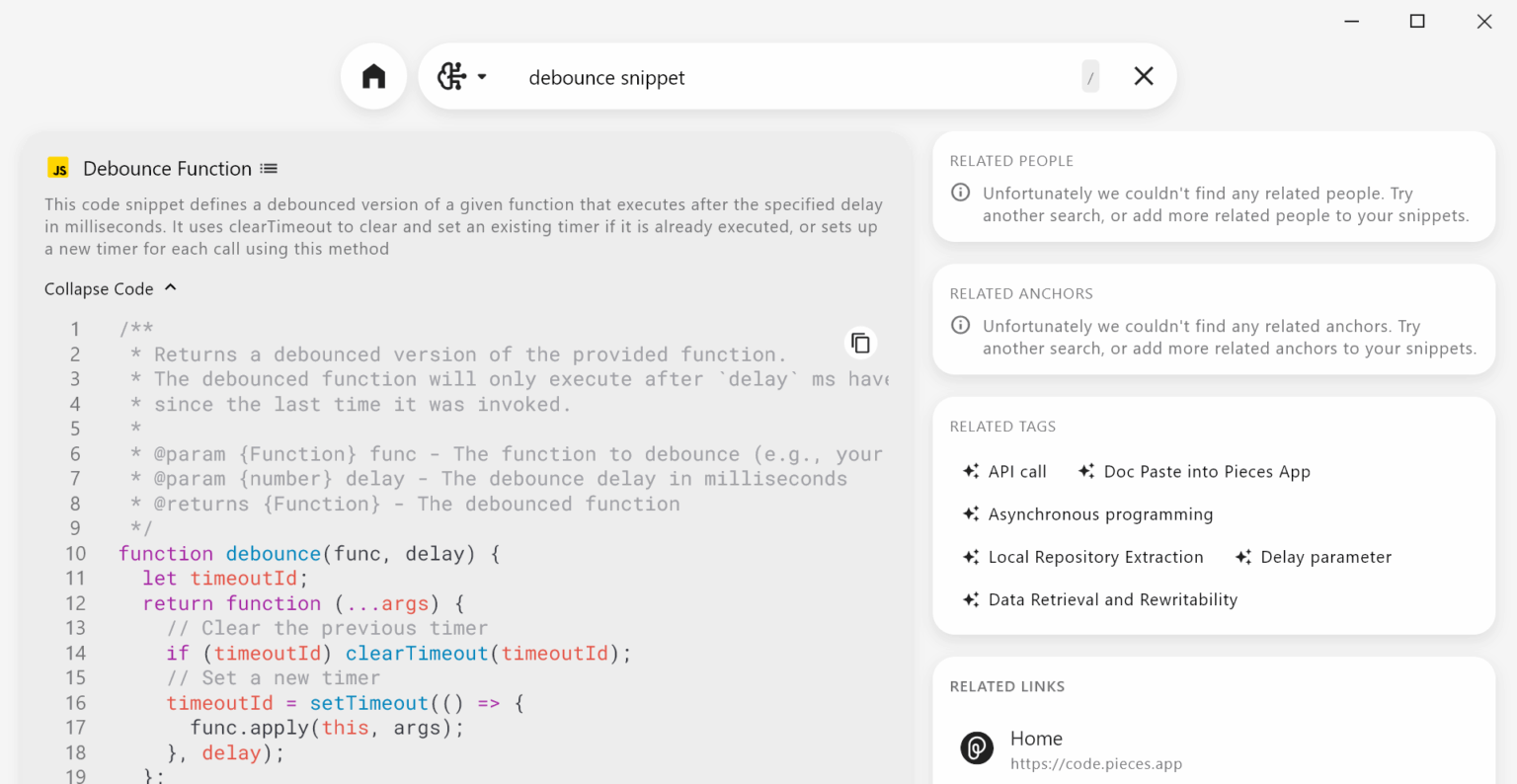Viewport: 1517px width, 784px height.
Task: Click the Home icon in the top bar
Action: pos(373,75)
